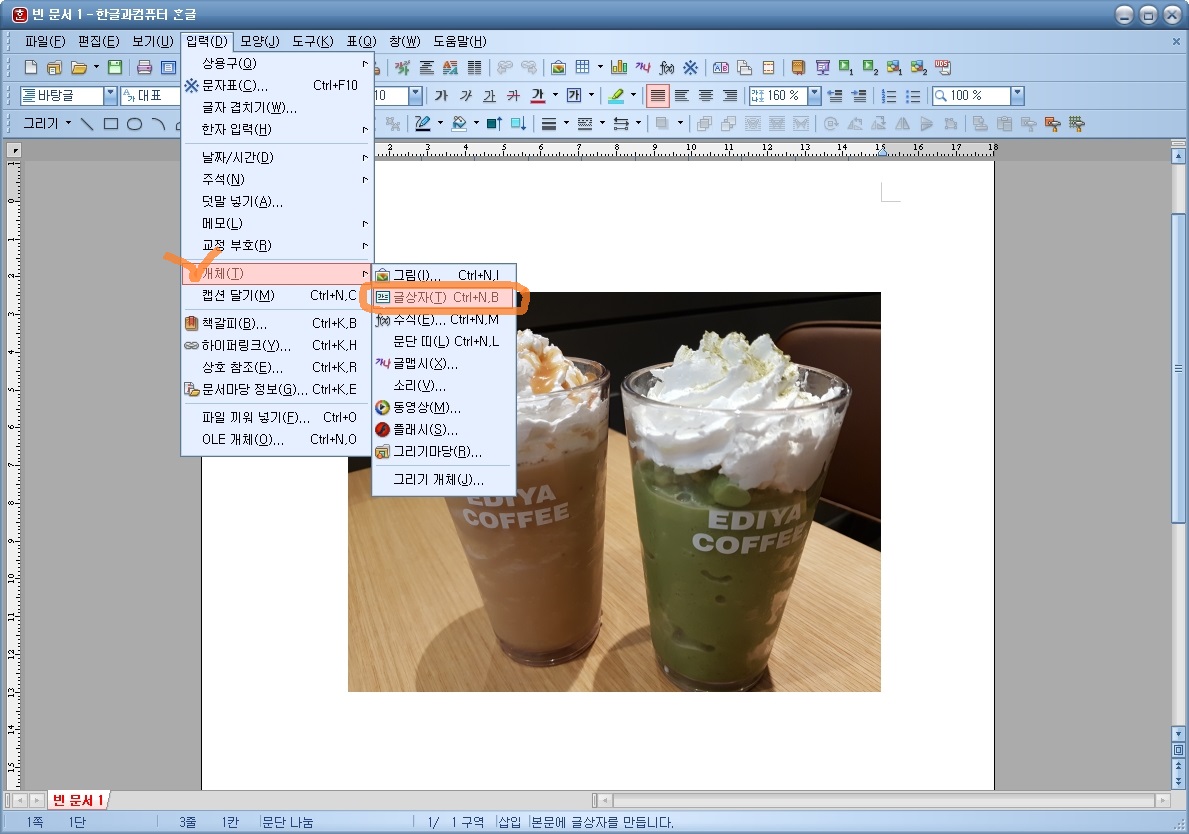The height and width of the screenshot is (834, 1189).
Task: Toggle right alignment
Action: (729, 96)
